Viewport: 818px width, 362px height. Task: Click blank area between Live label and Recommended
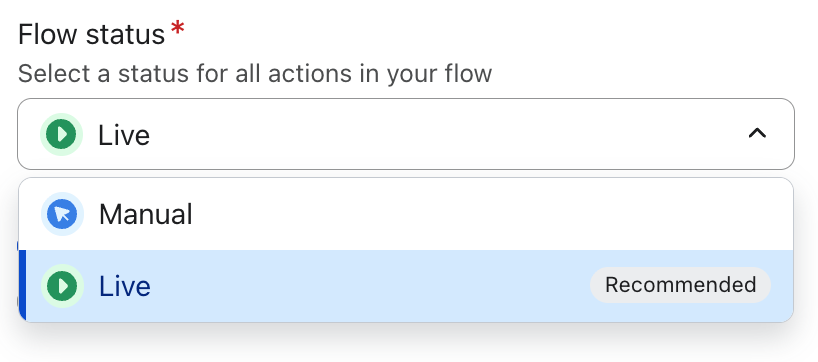point(370,286)
